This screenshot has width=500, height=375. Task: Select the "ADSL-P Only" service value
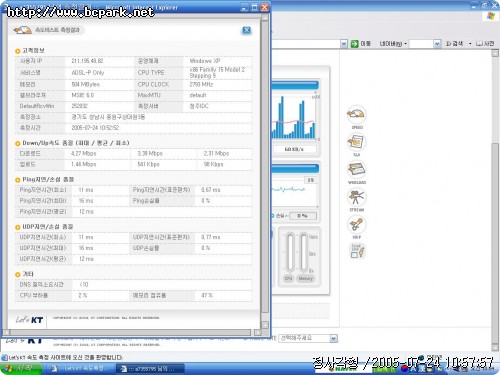(x=88, y=73)
